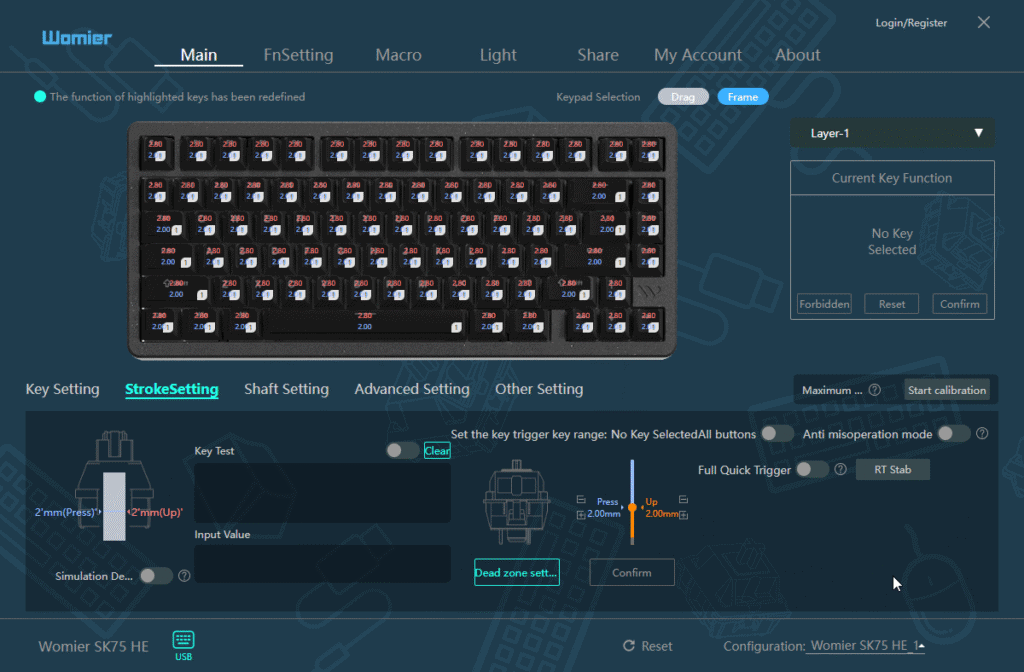Open help for Anti misoperation mode
1024x672 pixels.
tap(982, 434)
